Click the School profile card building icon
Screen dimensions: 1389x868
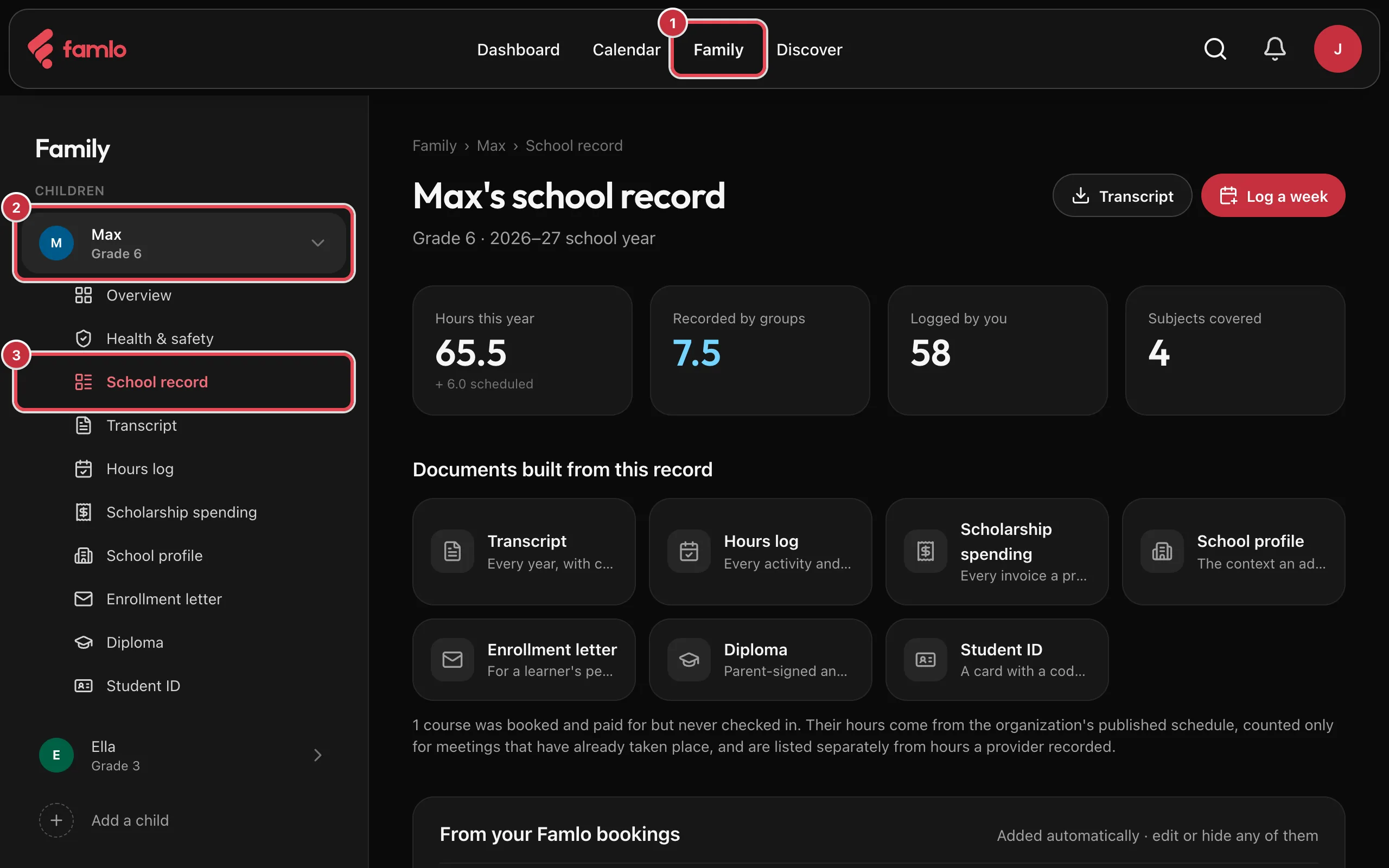(1162, 551)
